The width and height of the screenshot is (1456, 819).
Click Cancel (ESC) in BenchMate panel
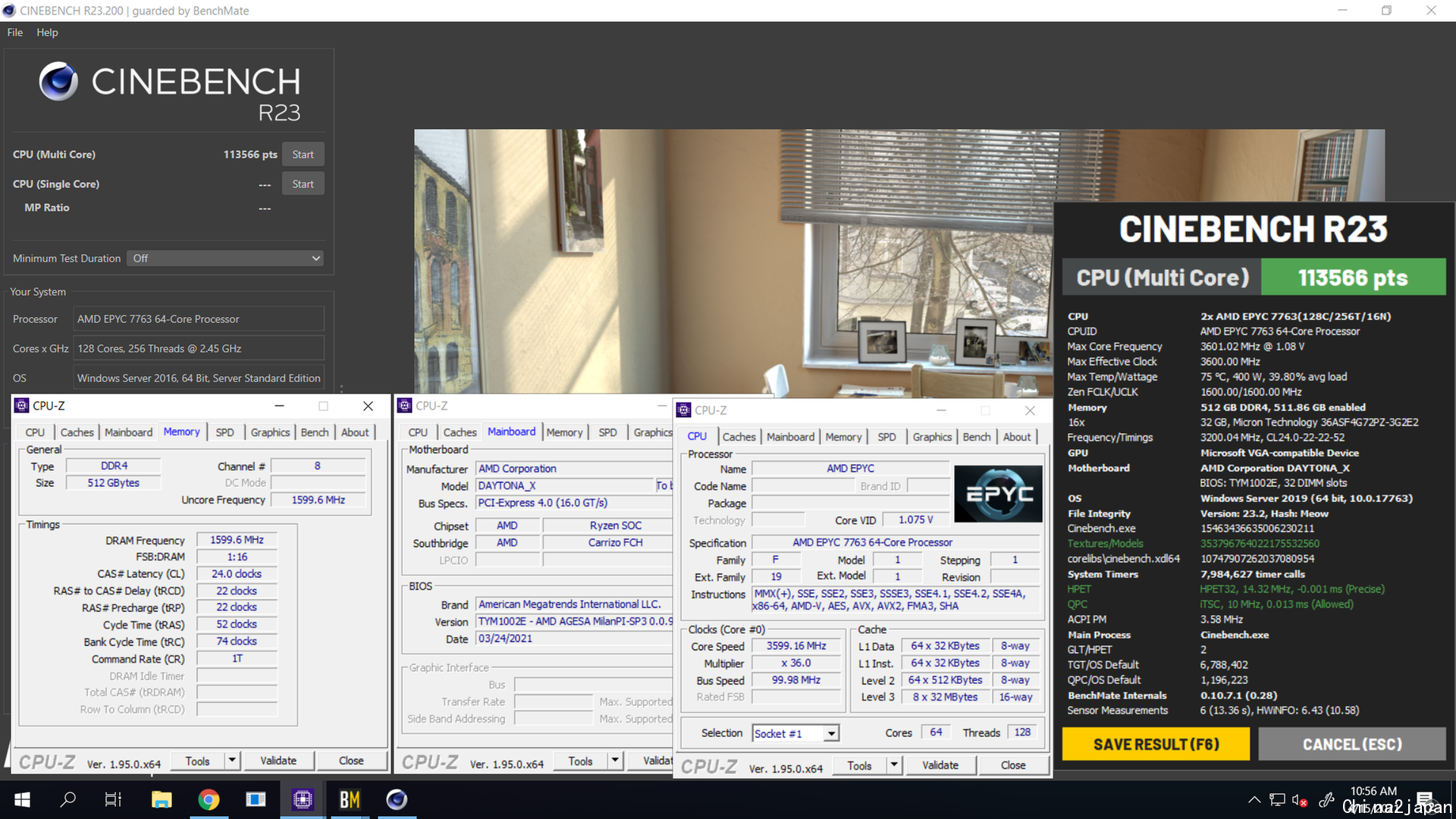pyautogui.click(x=1352, y=745)
